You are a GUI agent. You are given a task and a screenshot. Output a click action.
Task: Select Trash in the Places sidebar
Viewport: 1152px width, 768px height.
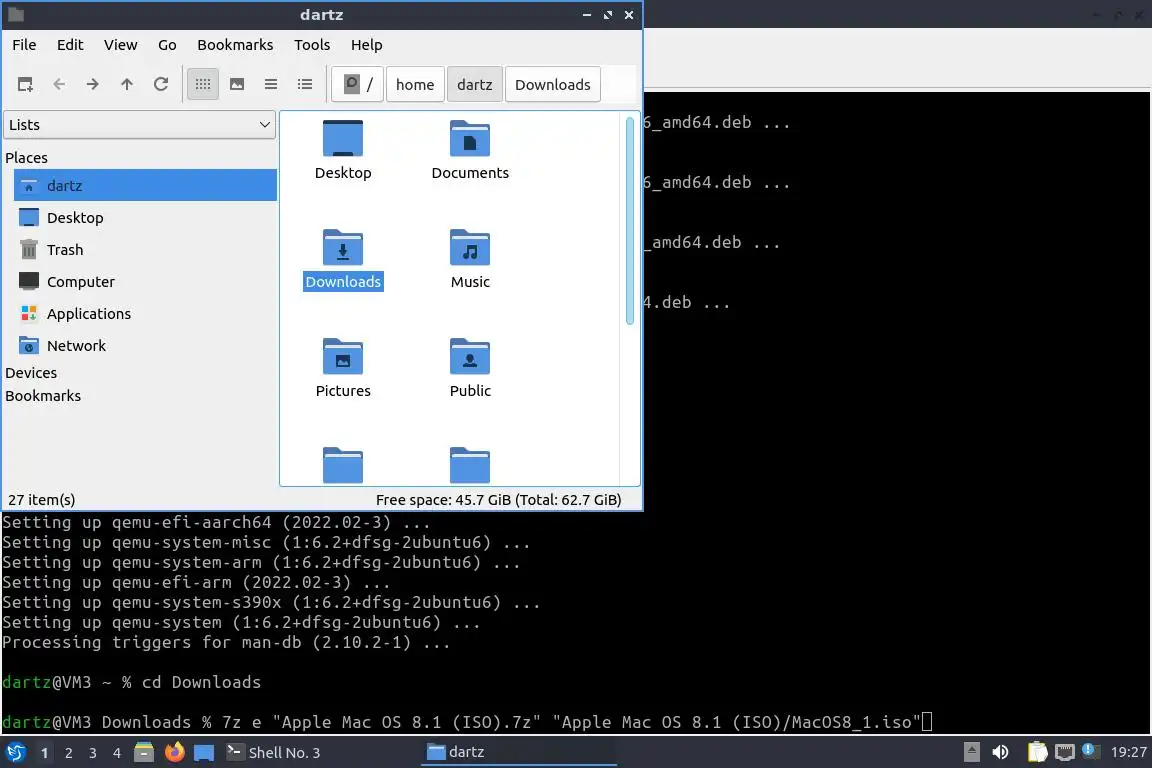coord(145,250)
